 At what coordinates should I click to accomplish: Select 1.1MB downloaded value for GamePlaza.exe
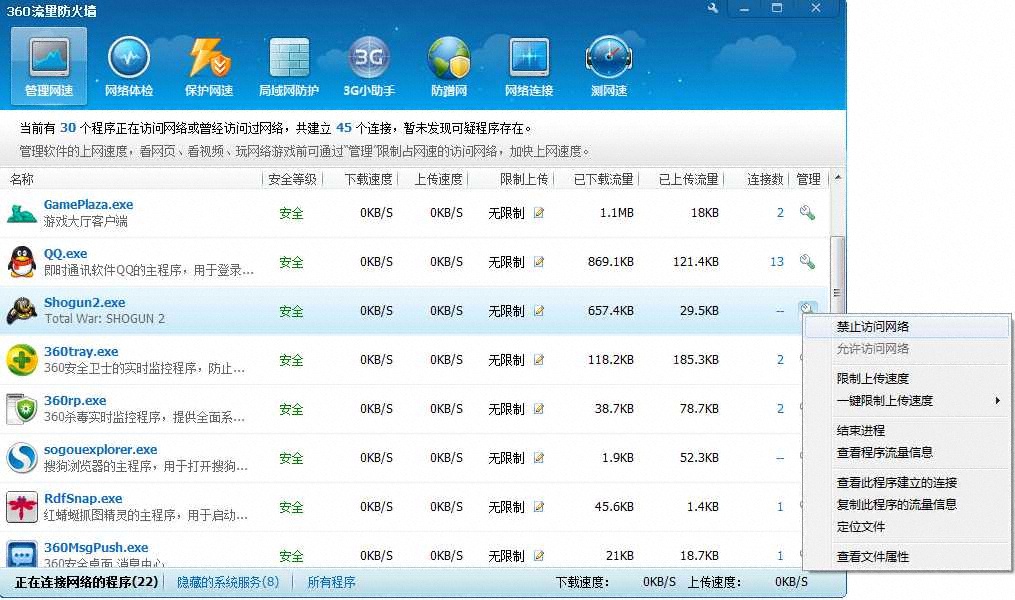tap(616, 213)
